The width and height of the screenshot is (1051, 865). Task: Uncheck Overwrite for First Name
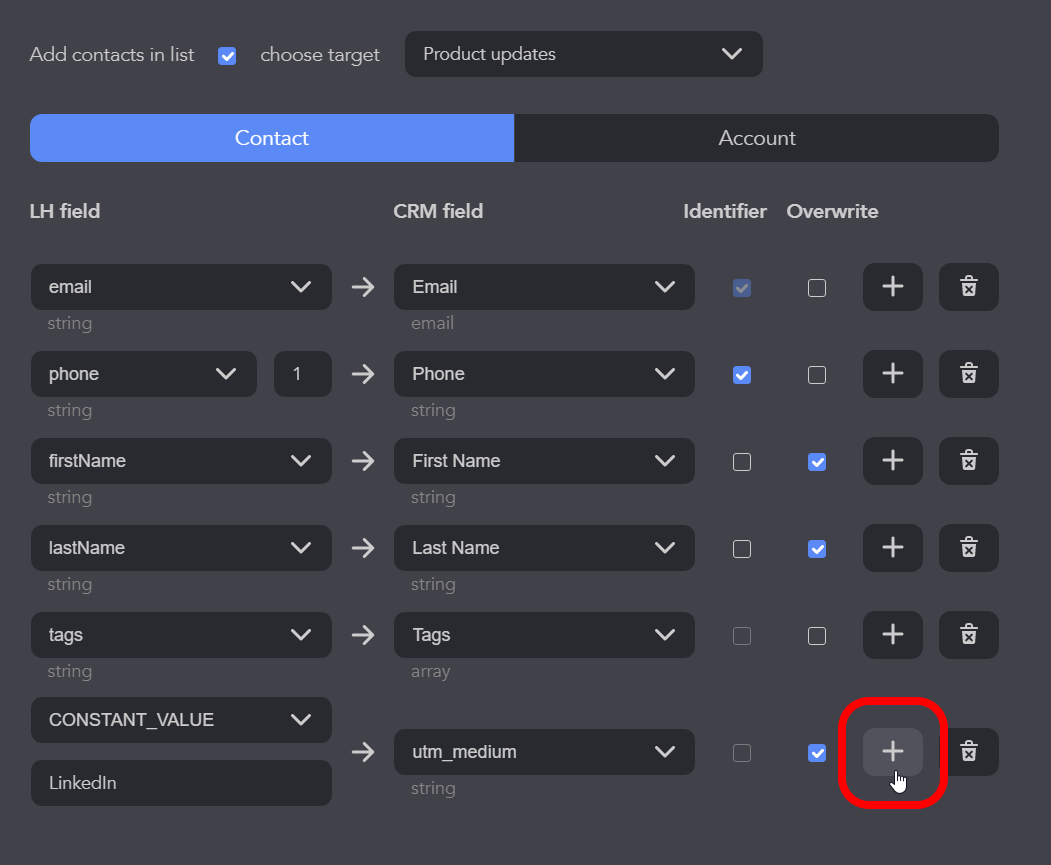point(817,462)
